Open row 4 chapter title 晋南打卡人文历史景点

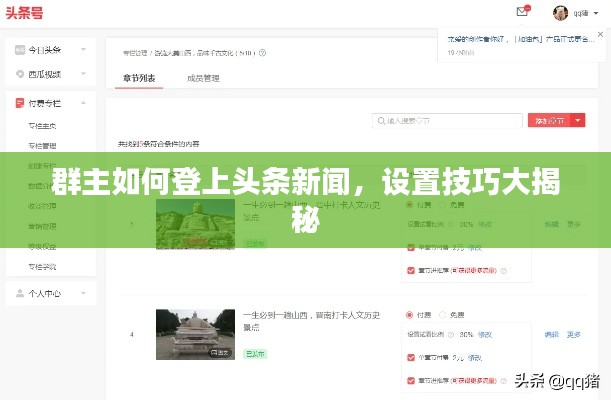(311, 321)
